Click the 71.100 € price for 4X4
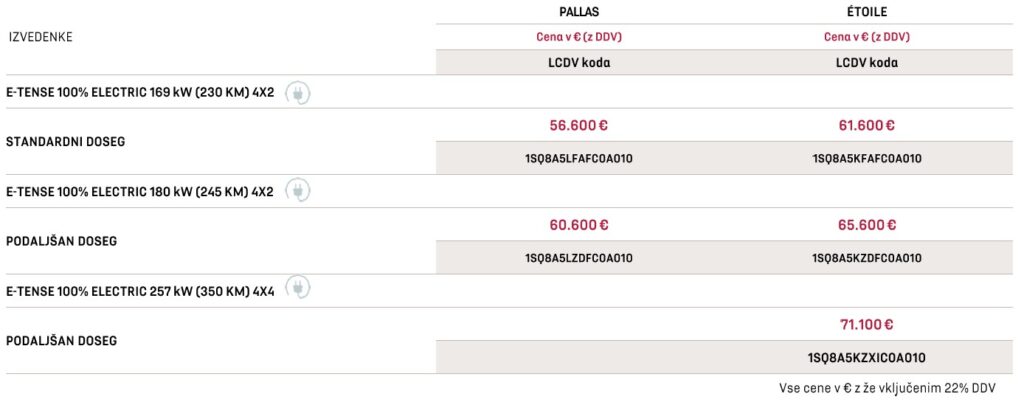This screenshot has height=405, width=1024. [866, 324]
